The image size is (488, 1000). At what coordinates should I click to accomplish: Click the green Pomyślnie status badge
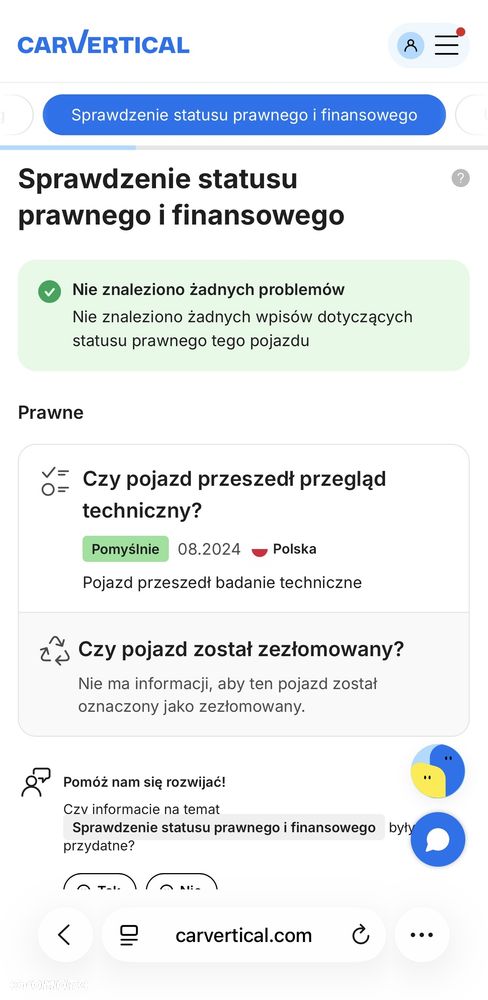(126, 549)
